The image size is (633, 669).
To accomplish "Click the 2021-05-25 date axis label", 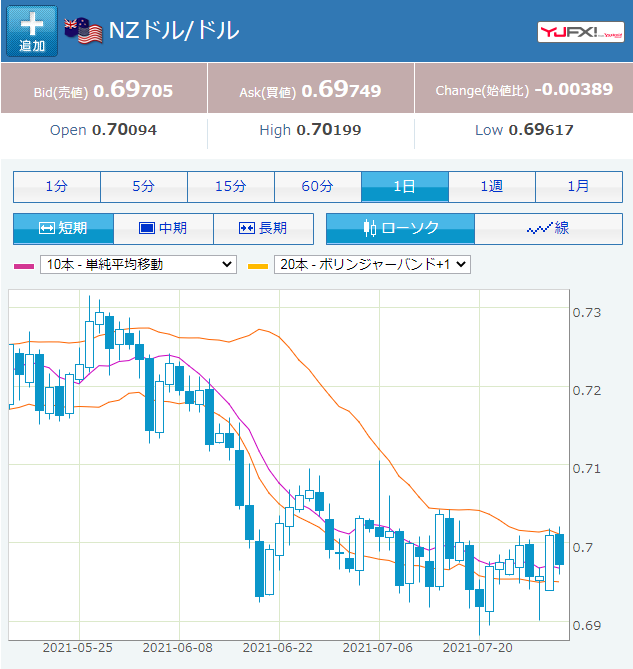I will coord(77,648).
